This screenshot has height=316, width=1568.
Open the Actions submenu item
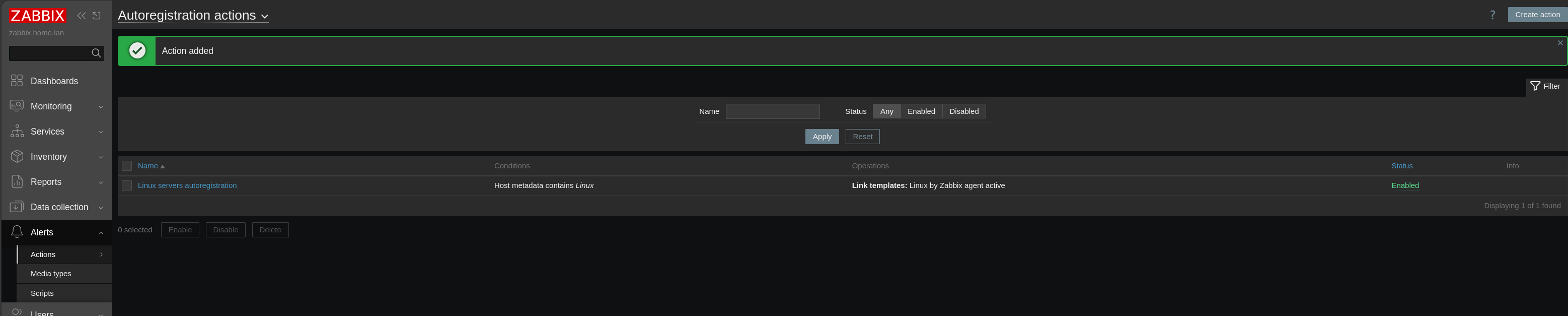[64, 255]
